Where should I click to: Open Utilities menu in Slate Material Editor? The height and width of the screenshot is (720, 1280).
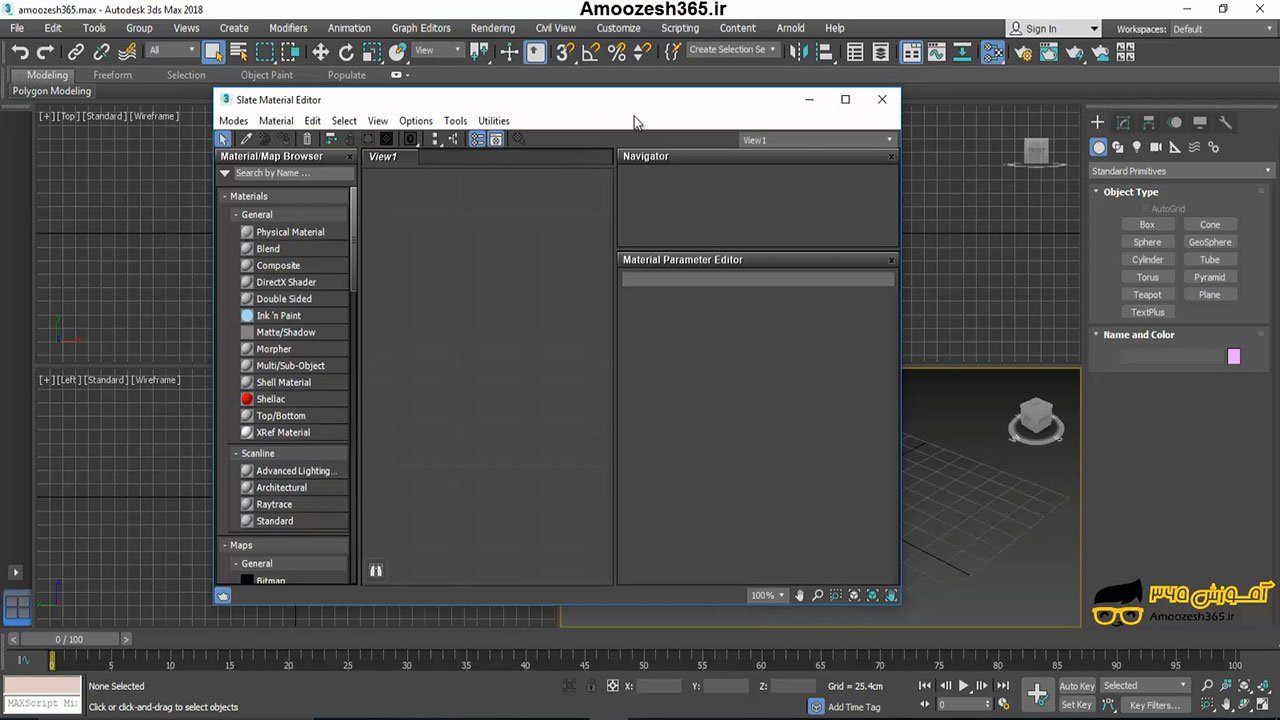point(494,121)
